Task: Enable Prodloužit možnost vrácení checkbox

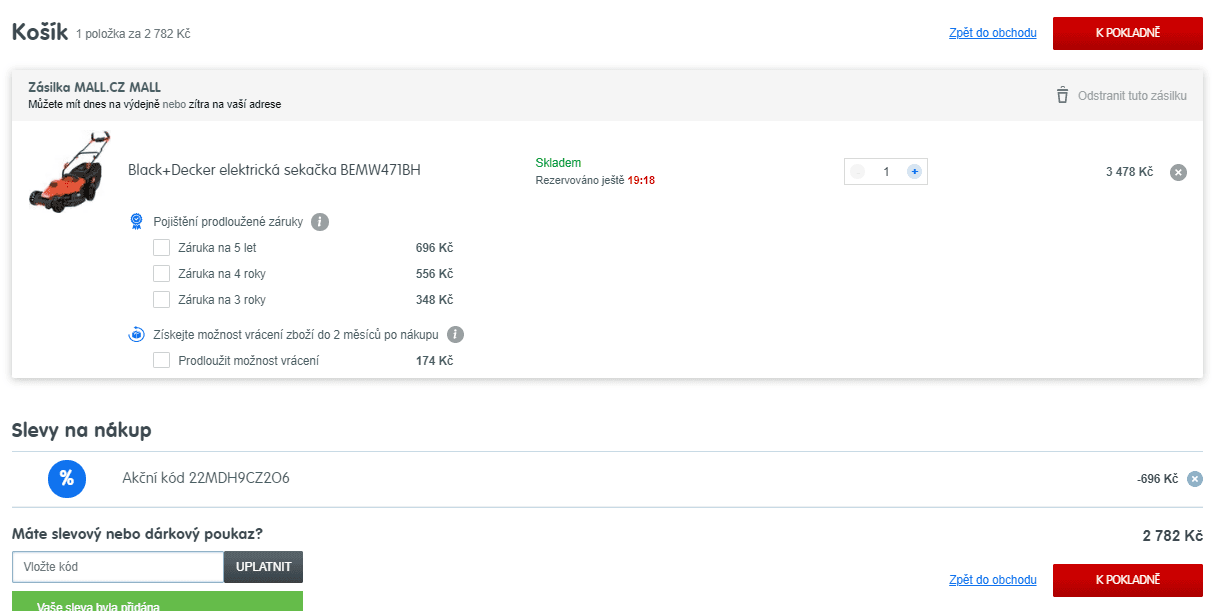Action: [161, 360]
